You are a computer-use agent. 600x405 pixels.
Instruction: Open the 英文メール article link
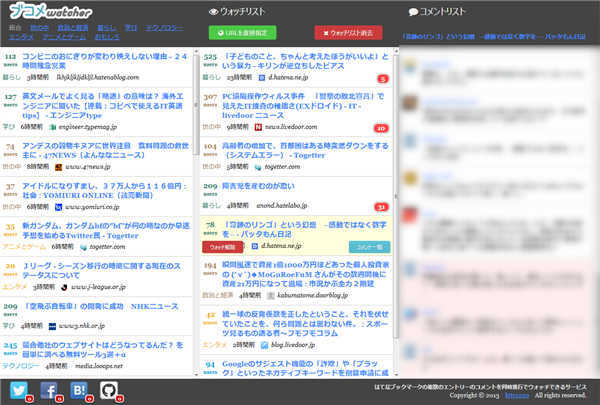(103, 106)
